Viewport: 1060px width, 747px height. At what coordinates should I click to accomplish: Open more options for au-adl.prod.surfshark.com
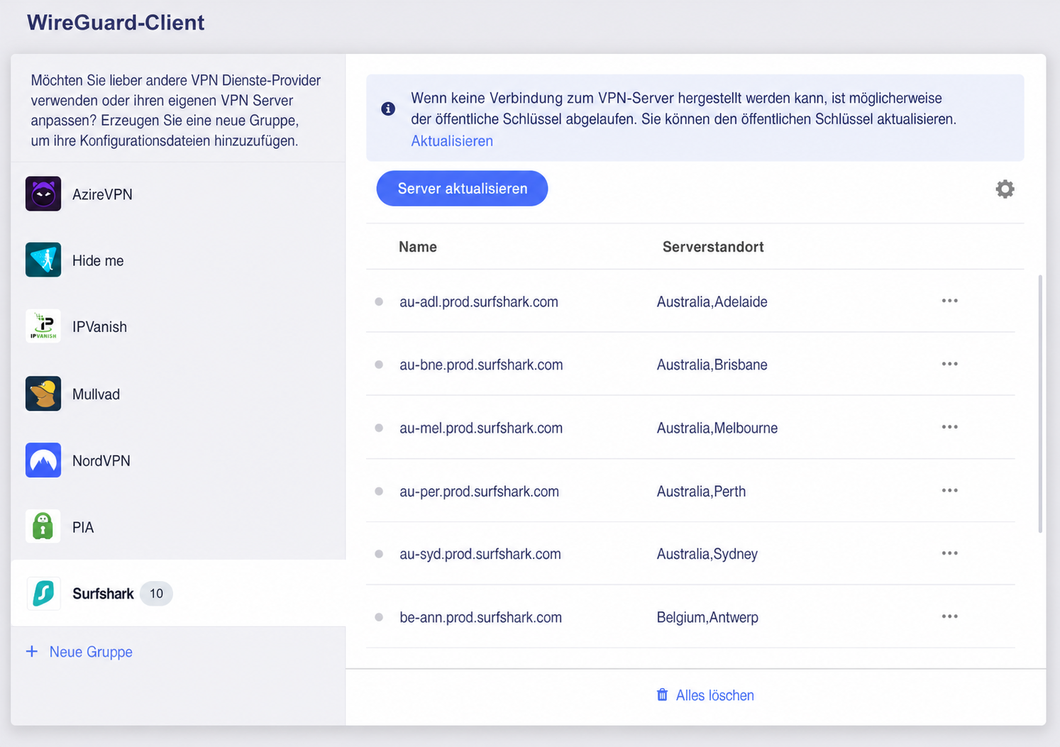coord(950,301)
